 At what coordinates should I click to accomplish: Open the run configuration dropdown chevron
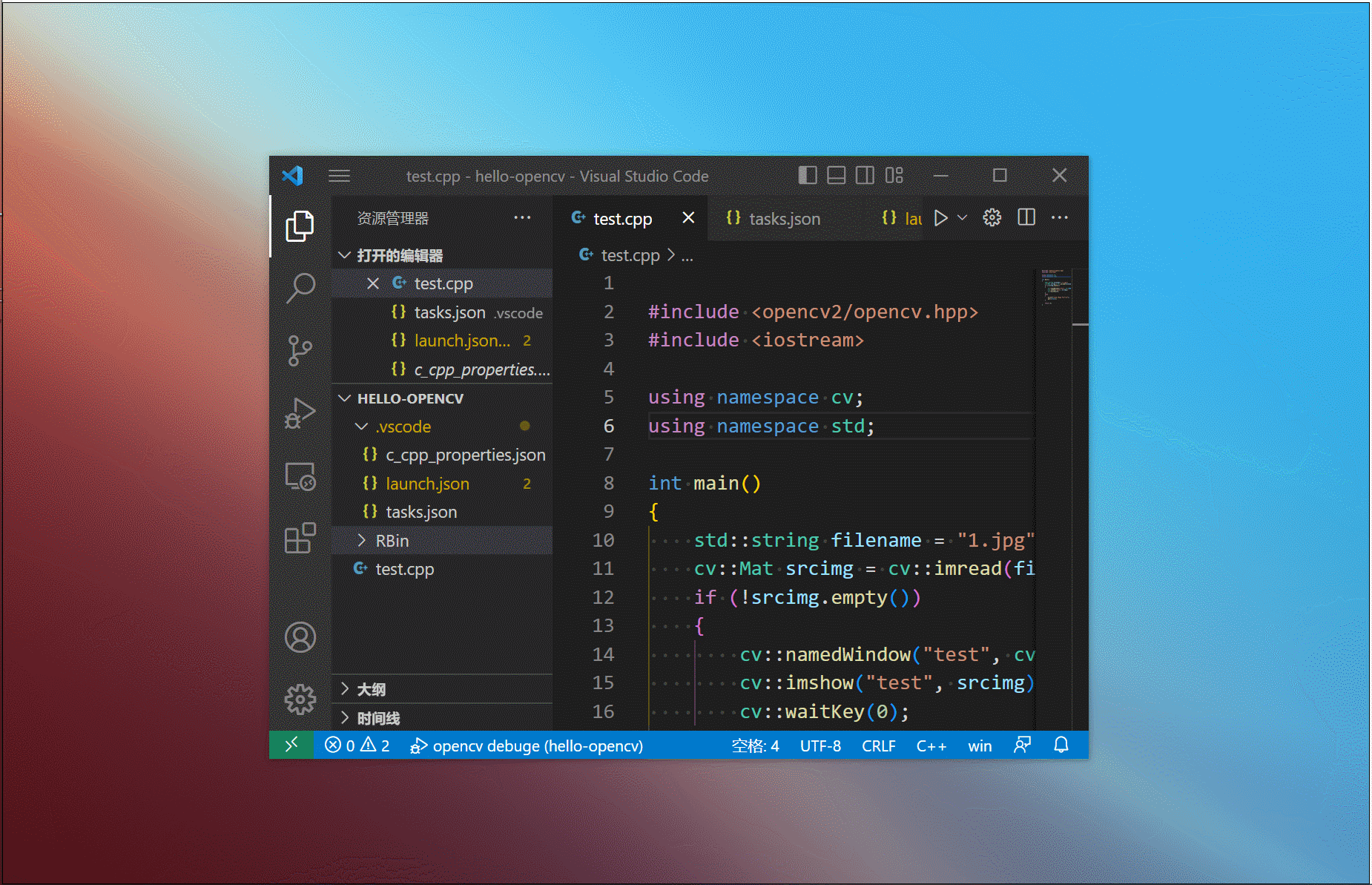(x=962, y=217)
